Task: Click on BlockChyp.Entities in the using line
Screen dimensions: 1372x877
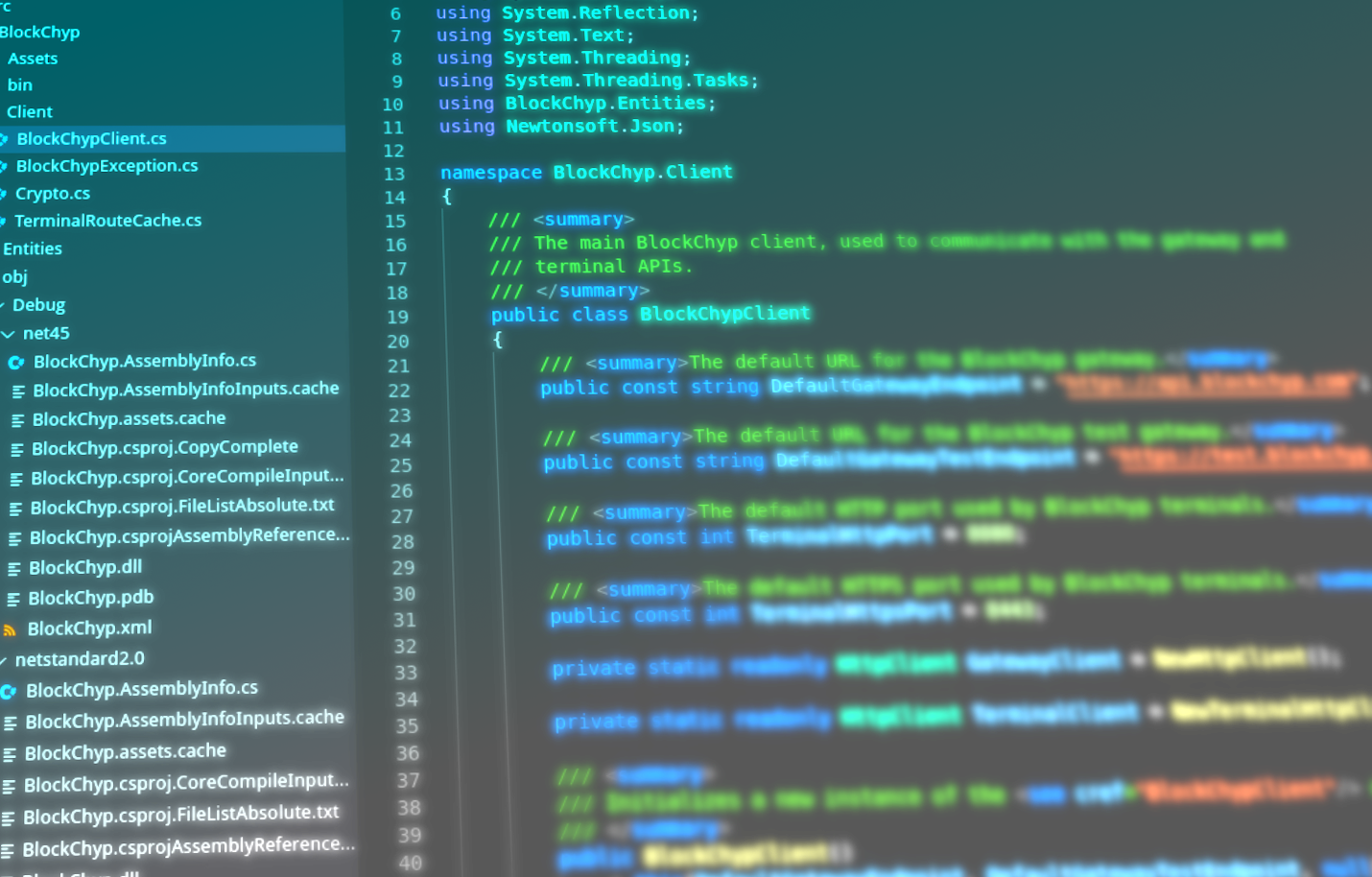Action: click(x=605, y=104)
